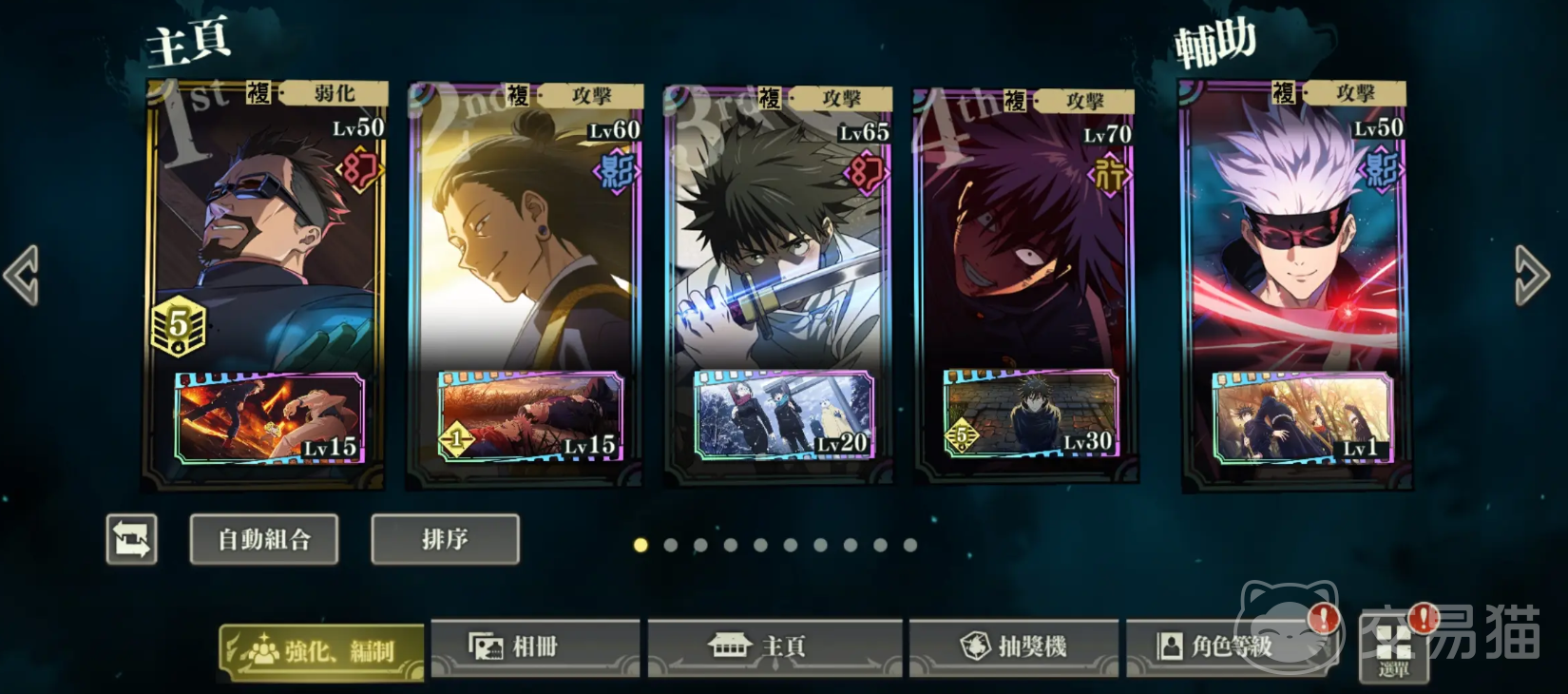
Task: Select the first page indicator dot
Action: tap(641, 545)
